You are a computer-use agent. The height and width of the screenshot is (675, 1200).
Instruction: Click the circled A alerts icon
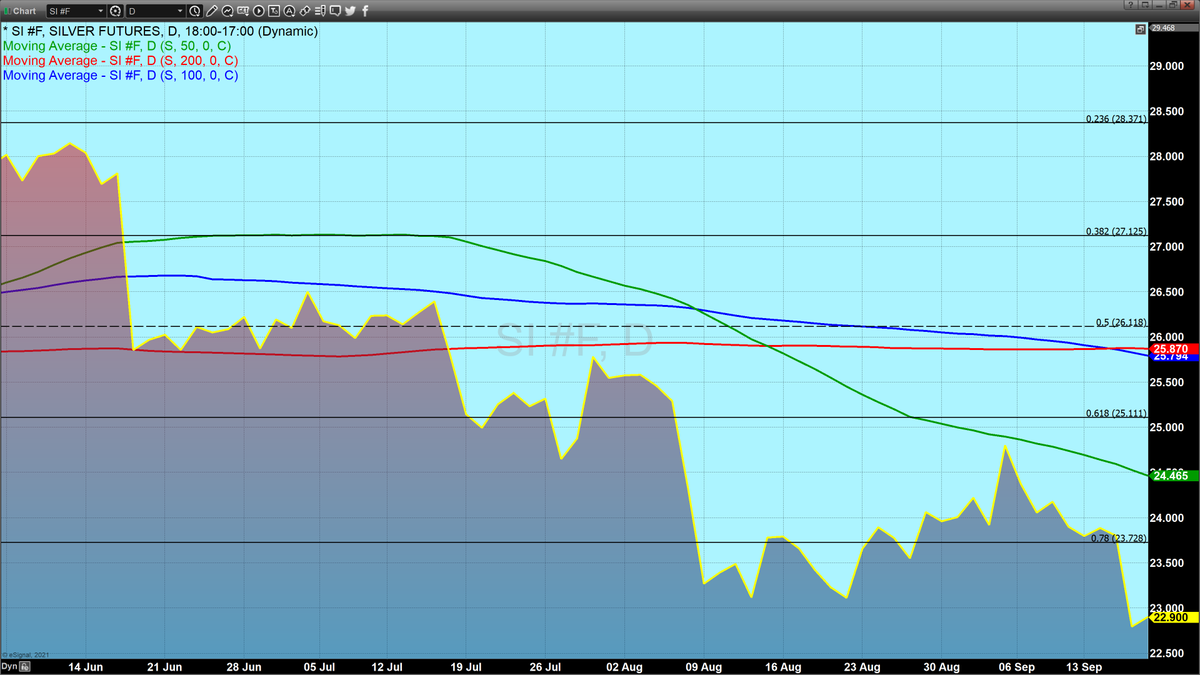coord(290,11)
